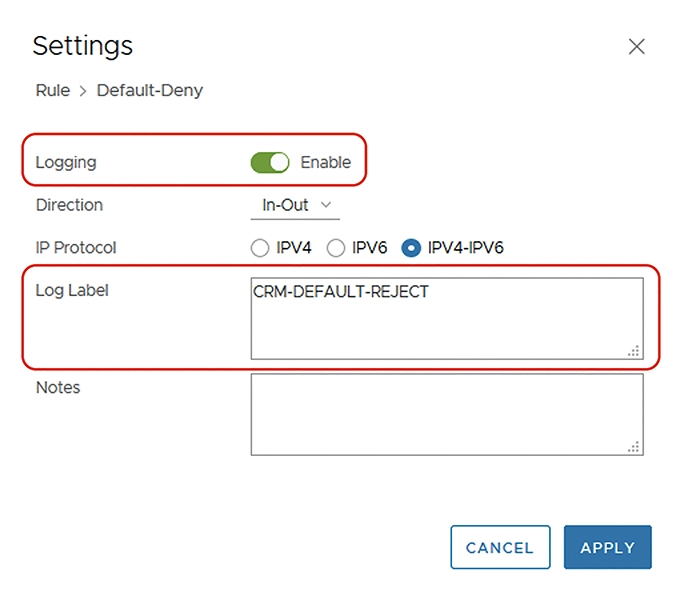Select the Default-Deny breadcrumb item

coord(150,91)
